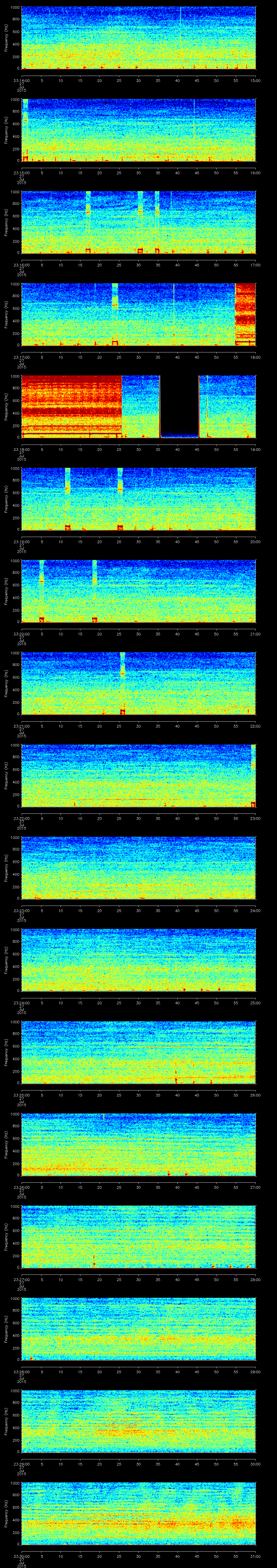The height and width of the screenshot is (1568, 277).
Task: Click the 23:29:00 start time label
Action: point(21,1463)
